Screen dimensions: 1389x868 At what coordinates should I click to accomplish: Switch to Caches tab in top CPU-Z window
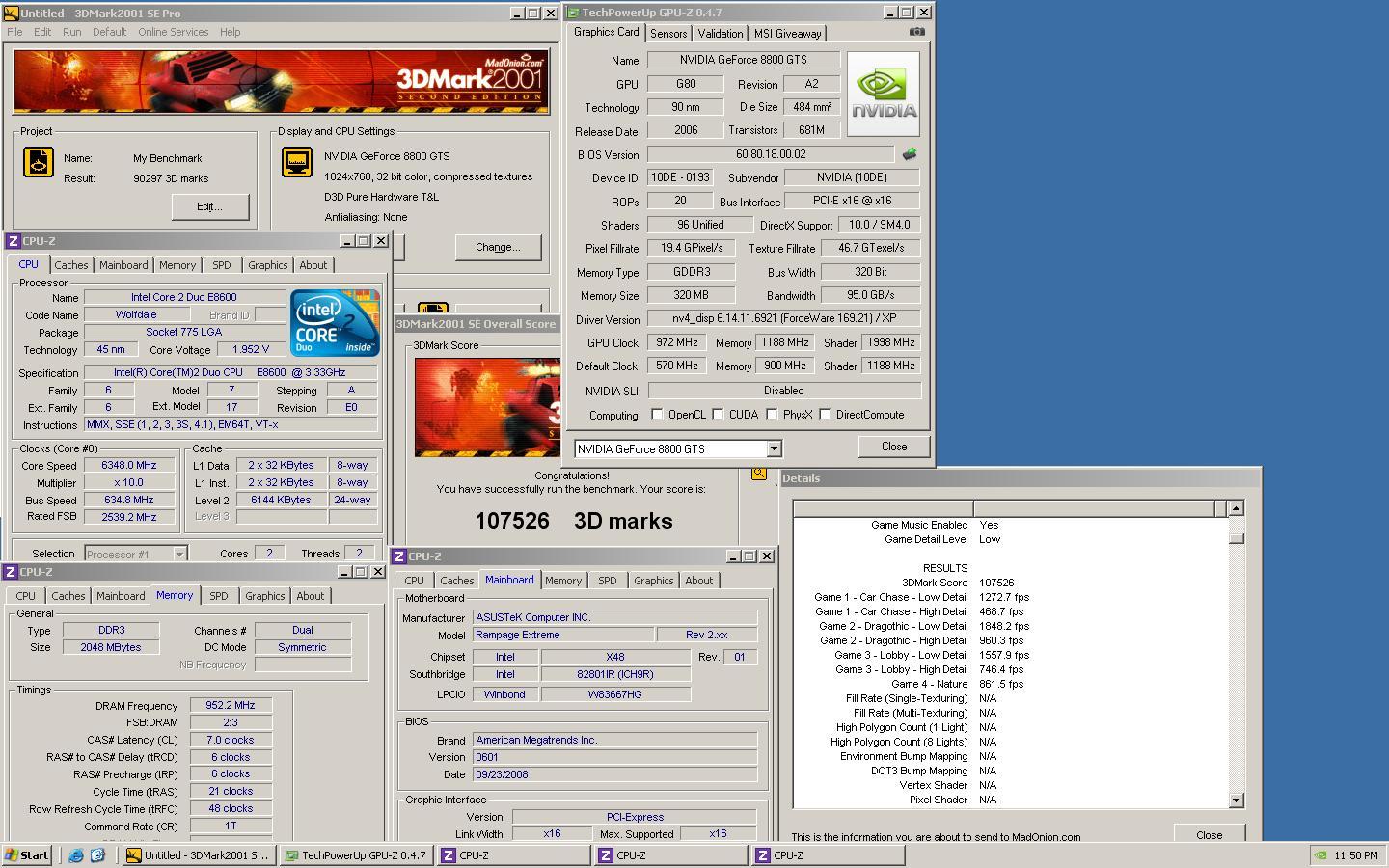[71, 265]
